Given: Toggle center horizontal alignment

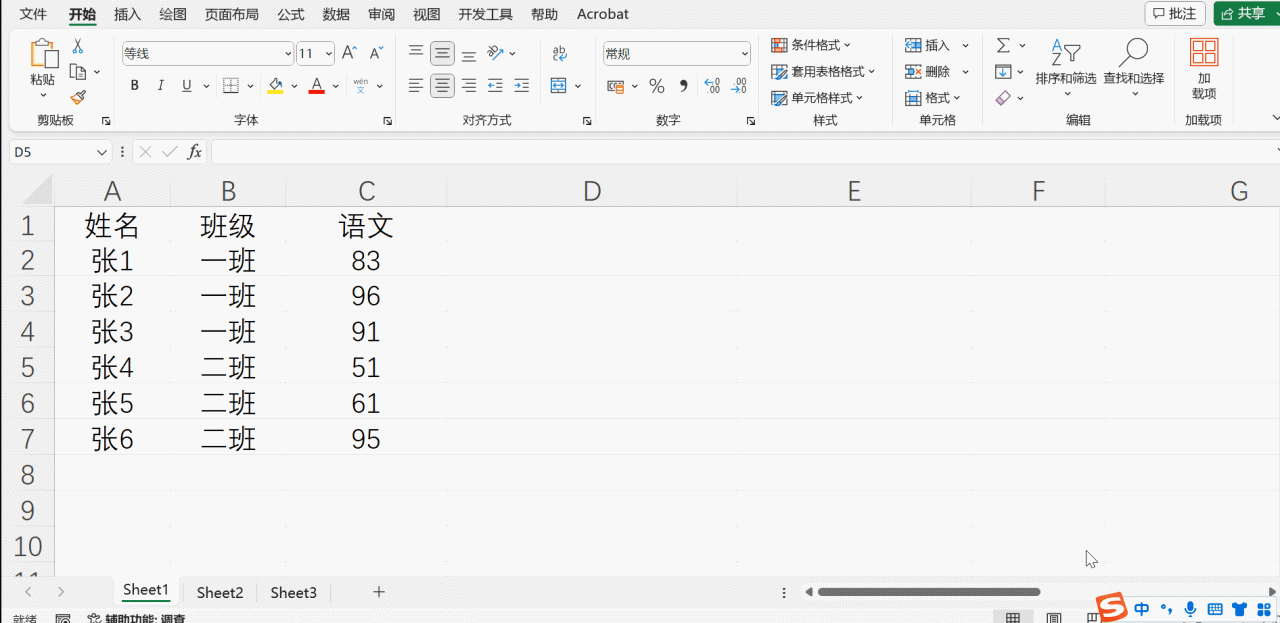Looking at the screenshot, I should (x=442, y=86).
